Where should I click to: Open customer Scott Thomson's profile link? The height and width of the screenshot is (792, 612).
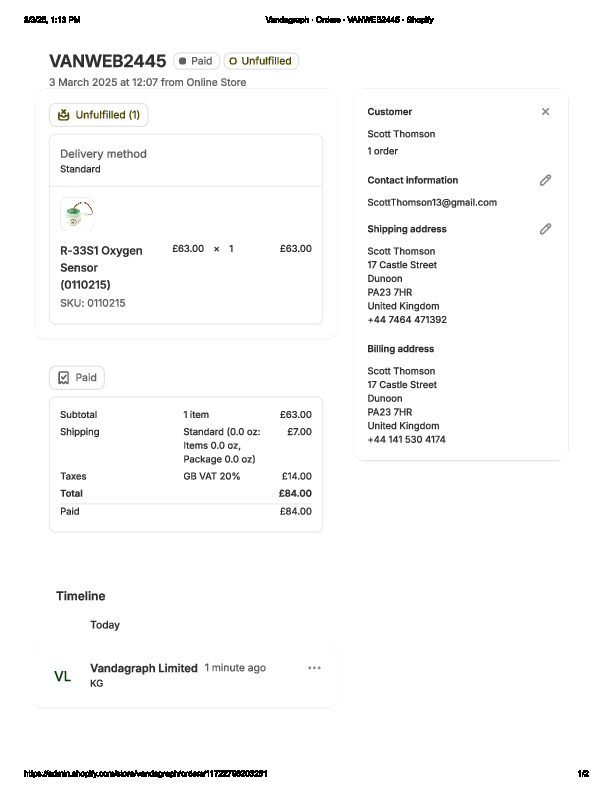click(x=401, y=134)
